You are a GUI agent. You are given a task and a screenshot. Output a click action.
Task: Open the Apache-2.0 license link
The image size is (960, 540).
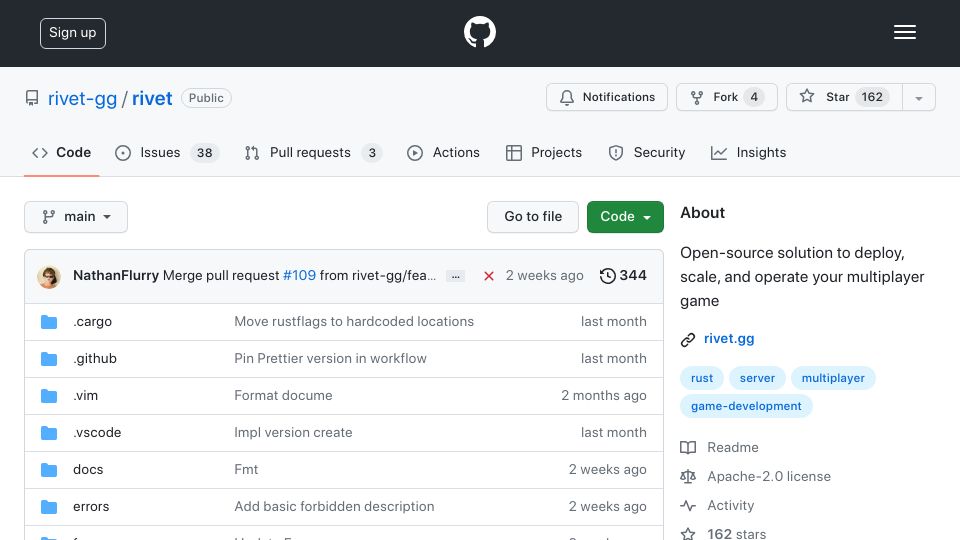(769, 476)
